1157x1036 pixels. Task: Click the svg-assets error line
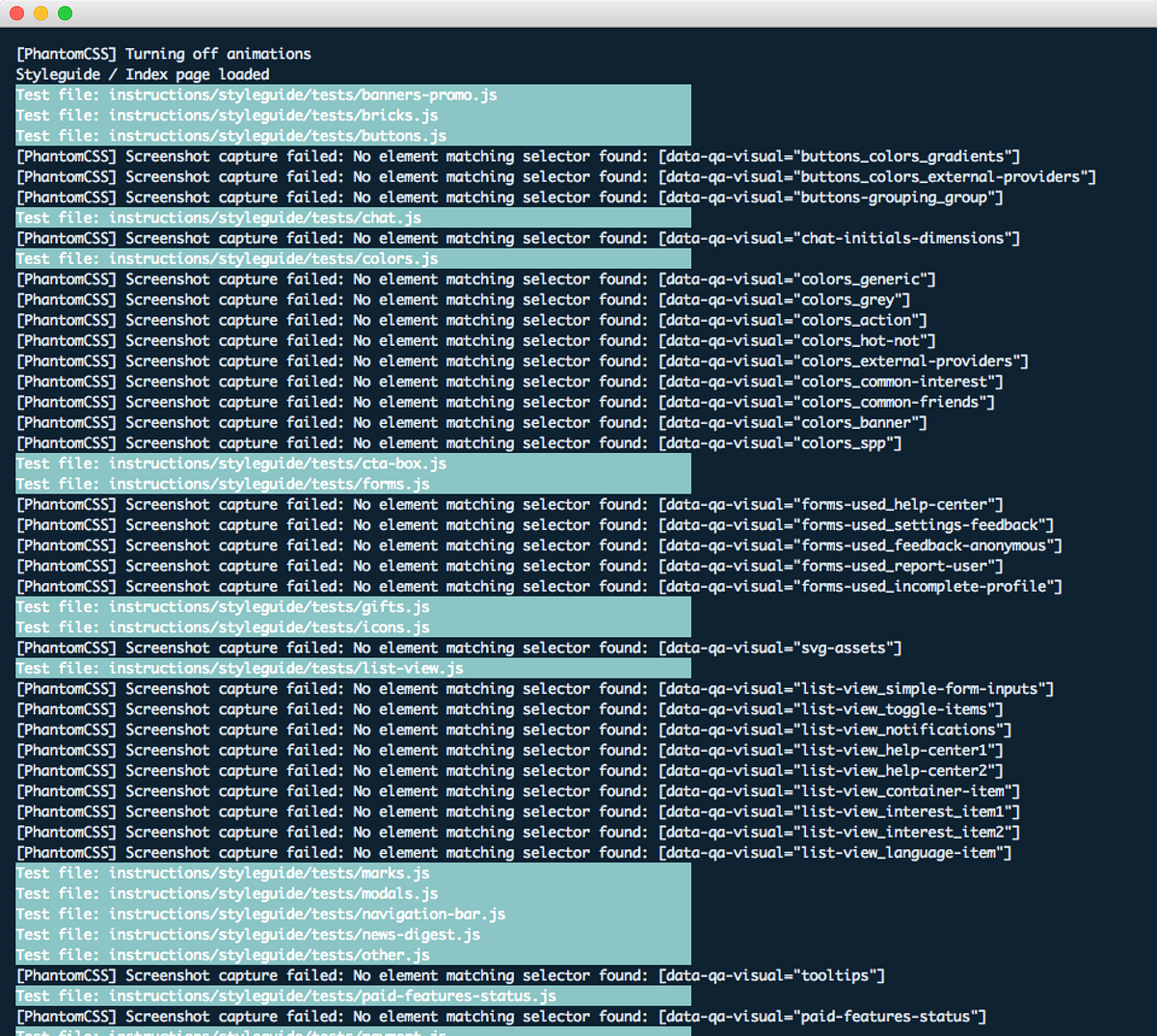tap(459, 648)
